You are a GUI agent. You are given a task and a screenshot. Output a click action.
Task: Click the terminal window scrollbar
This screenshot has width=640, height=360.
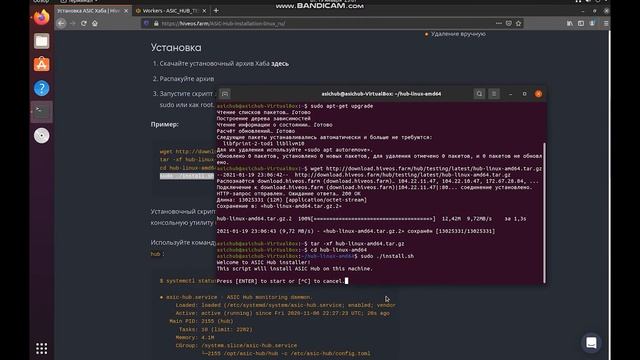pyautogui.click(x=544, y=212)
